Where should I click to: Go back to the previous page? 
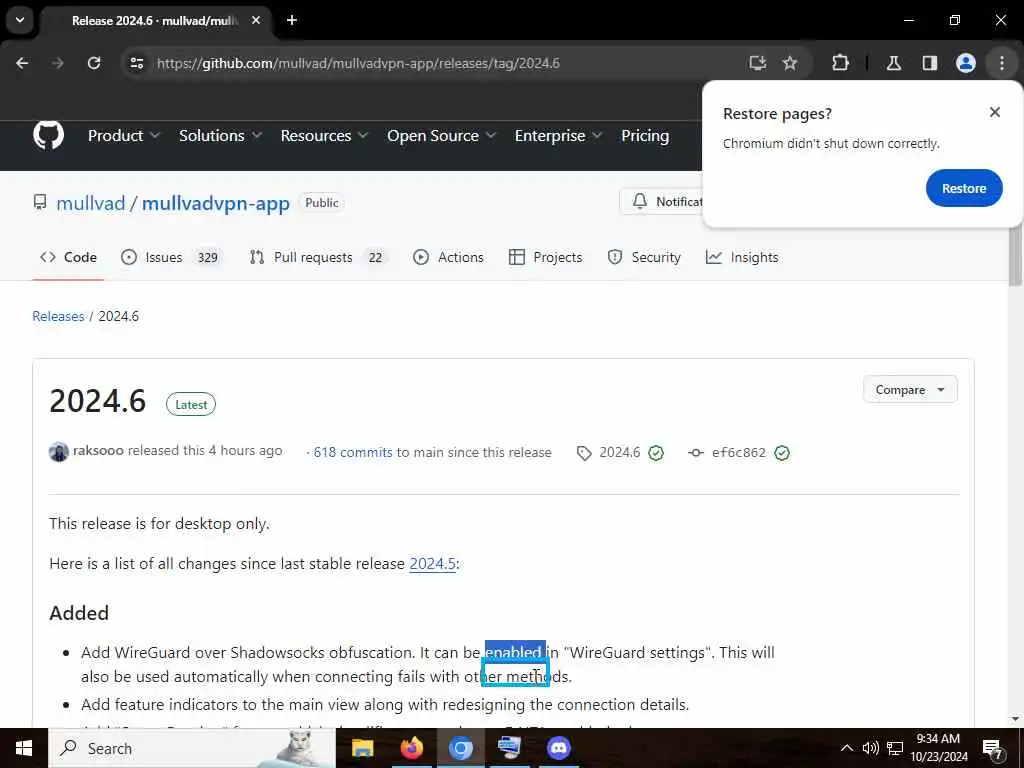22,63
